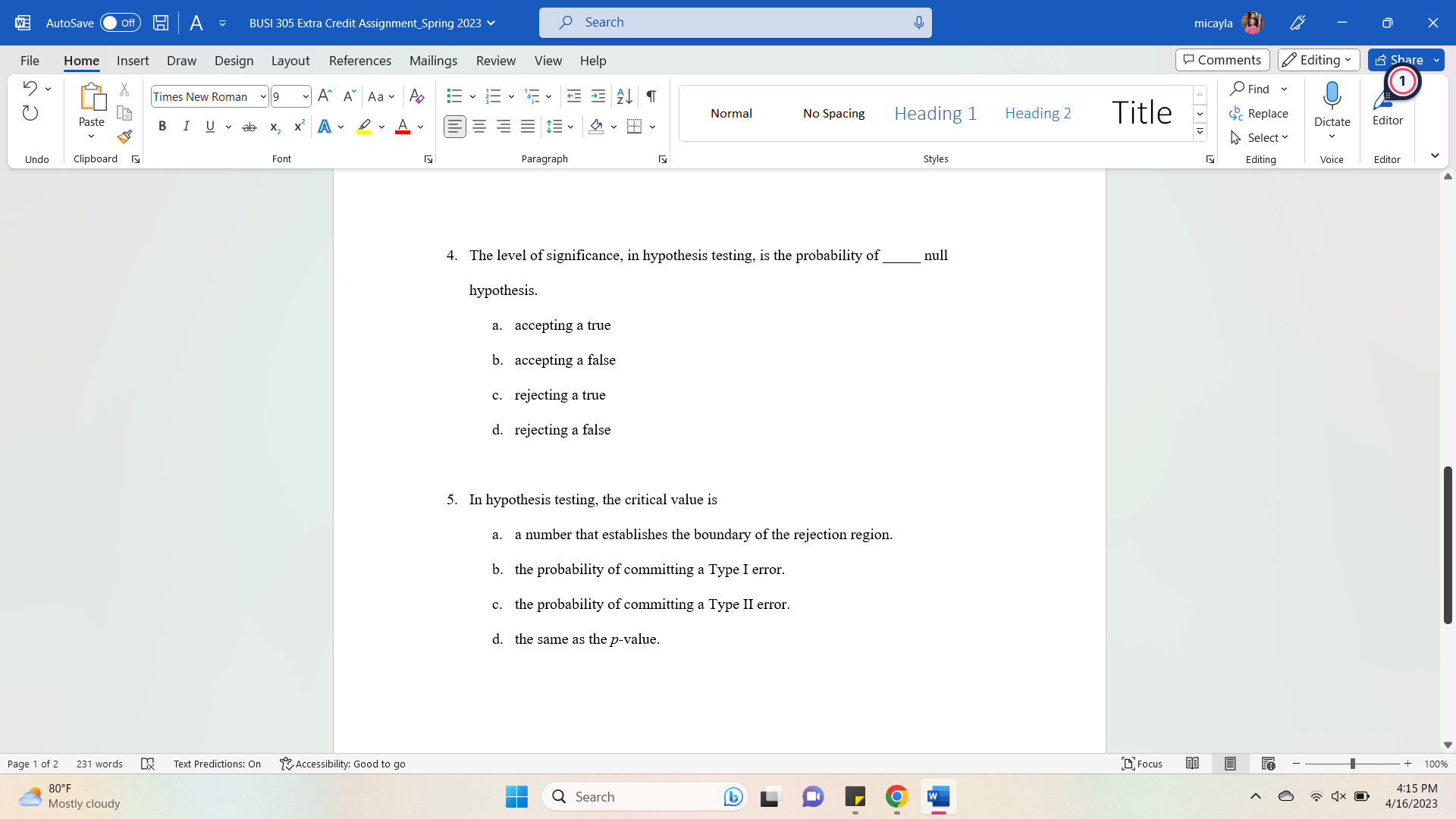Screen dimensions: 1456x819
Task: Open the font name dropdown
Action: click(x=262, y=96)
